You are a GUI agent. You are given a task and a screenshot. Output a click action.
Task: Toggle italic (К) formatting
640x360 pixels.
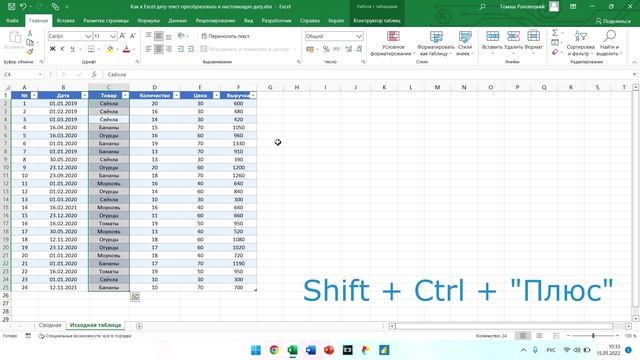point(62,49)
